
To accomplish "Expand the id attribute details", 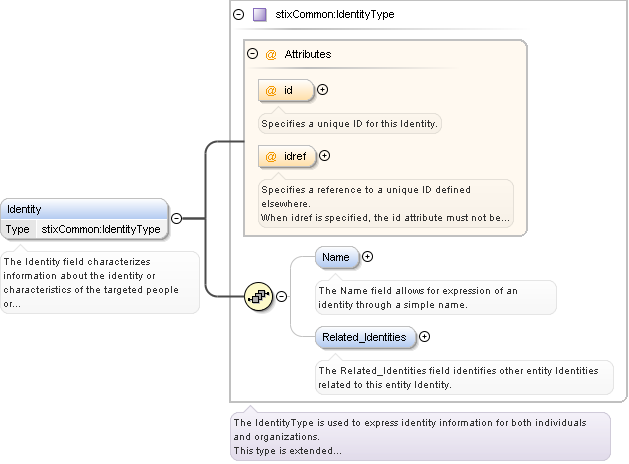I will pos(322,90).
